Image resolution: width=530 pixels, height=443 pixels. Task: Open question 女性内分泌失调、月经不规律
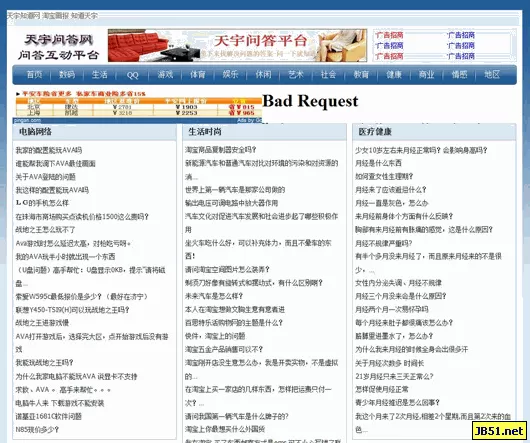[399, 283]
